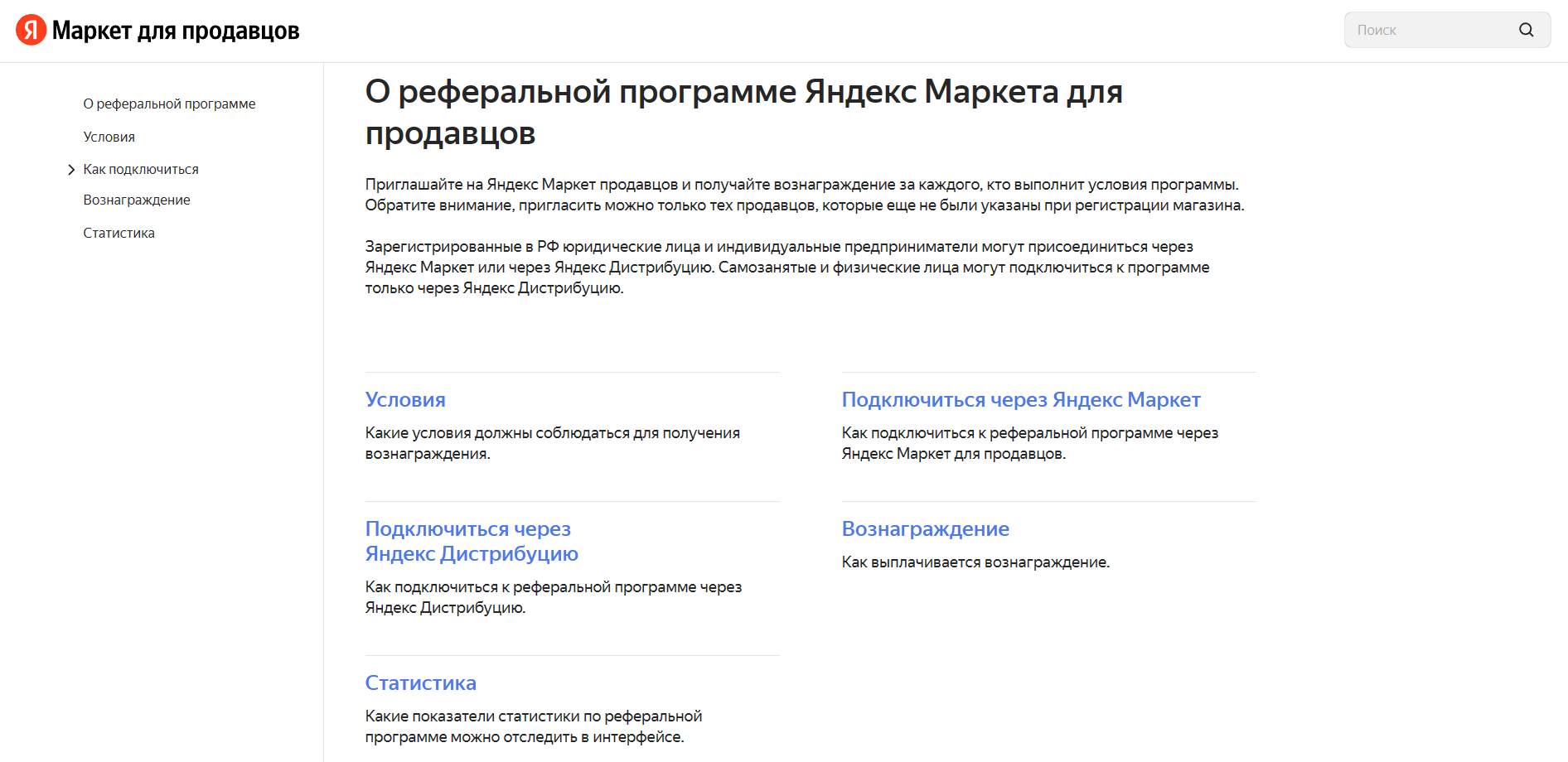Click description ending Яндекс Маркет для продавцов.
The image size is (1568, 762).
pos(1030,443)
